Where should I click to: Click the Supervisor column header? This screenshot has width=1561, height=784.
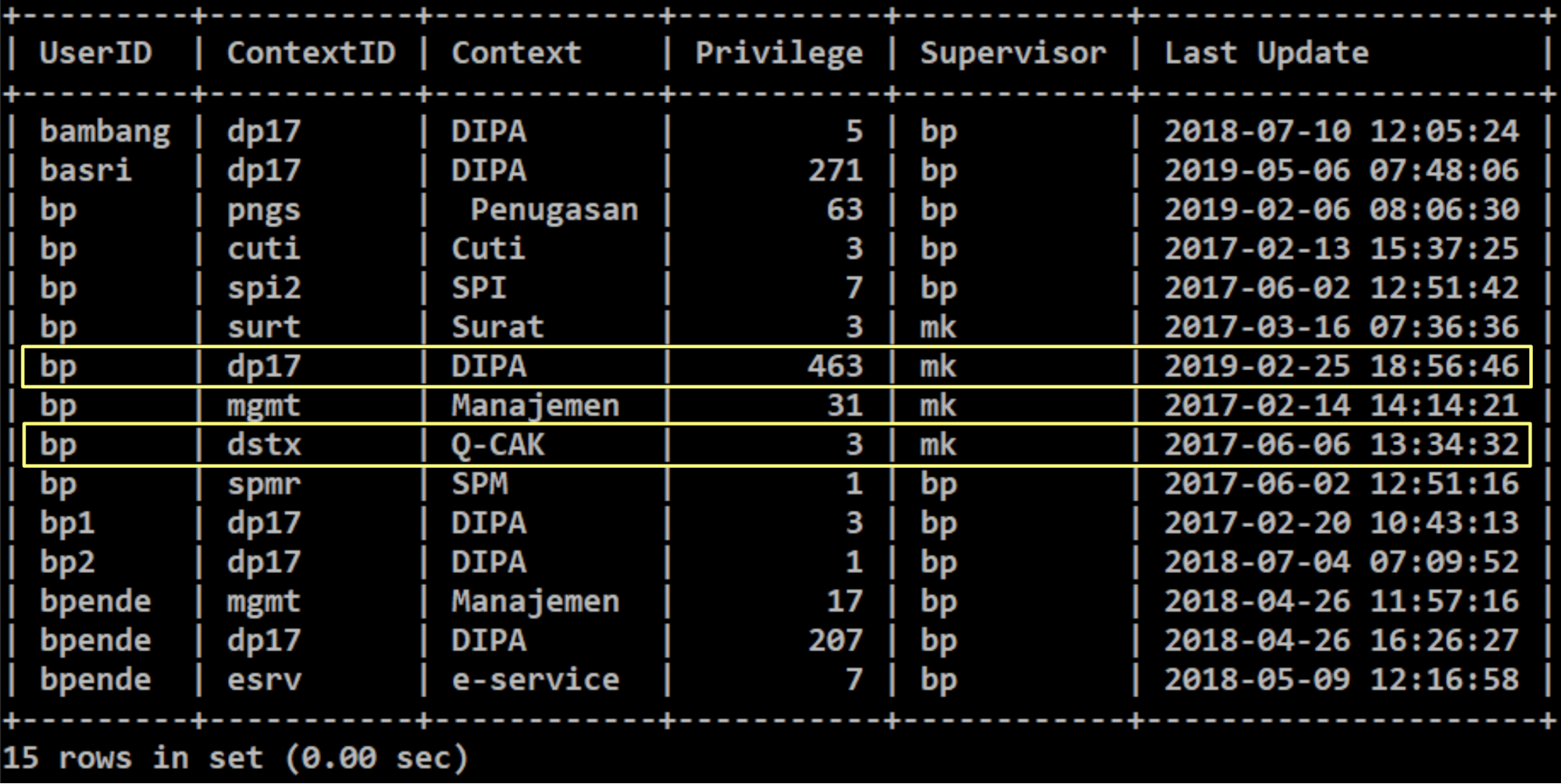coord(1013,53)
